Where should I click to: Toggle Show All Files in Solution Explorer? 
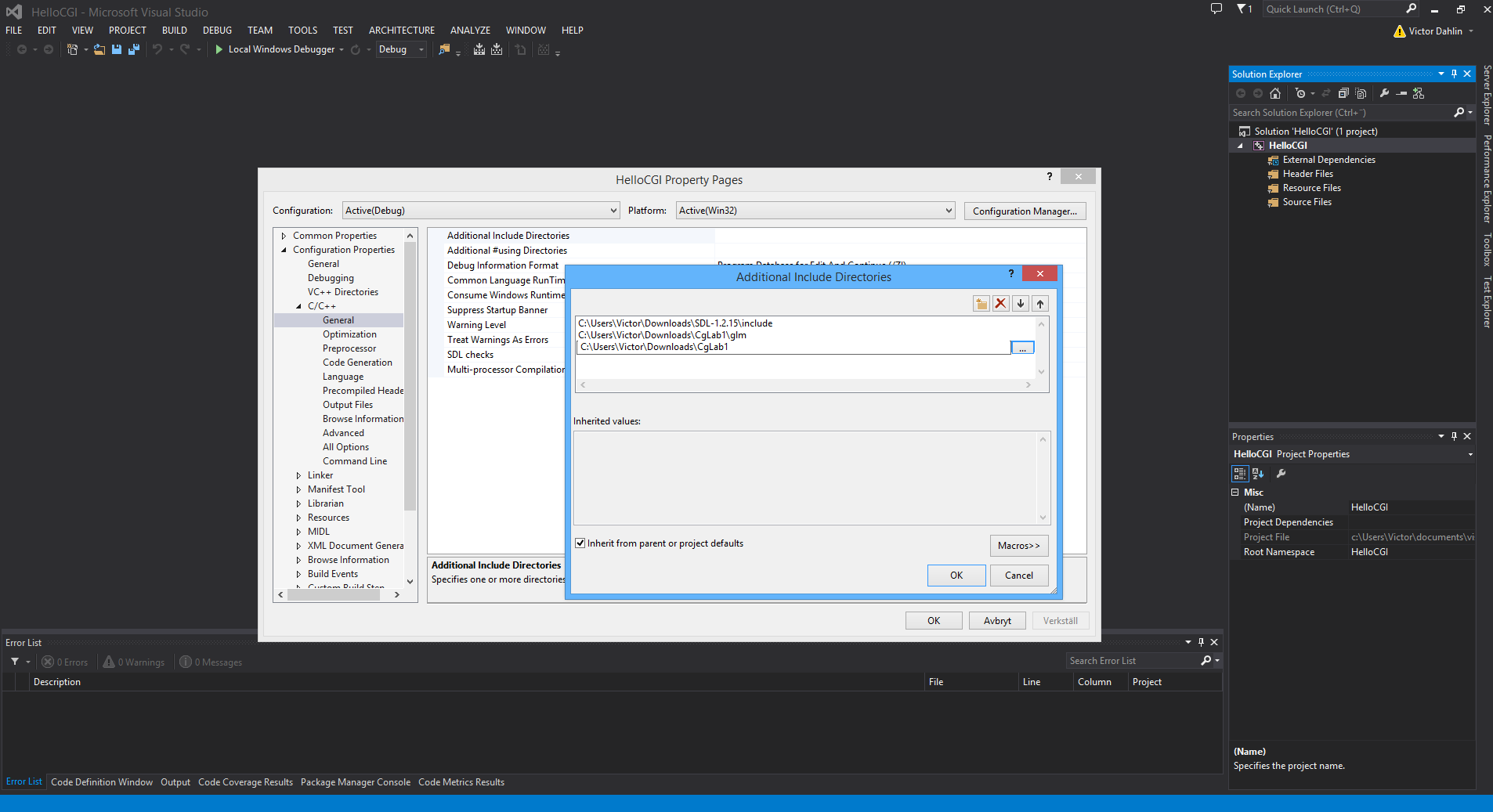coord(1361,93)
